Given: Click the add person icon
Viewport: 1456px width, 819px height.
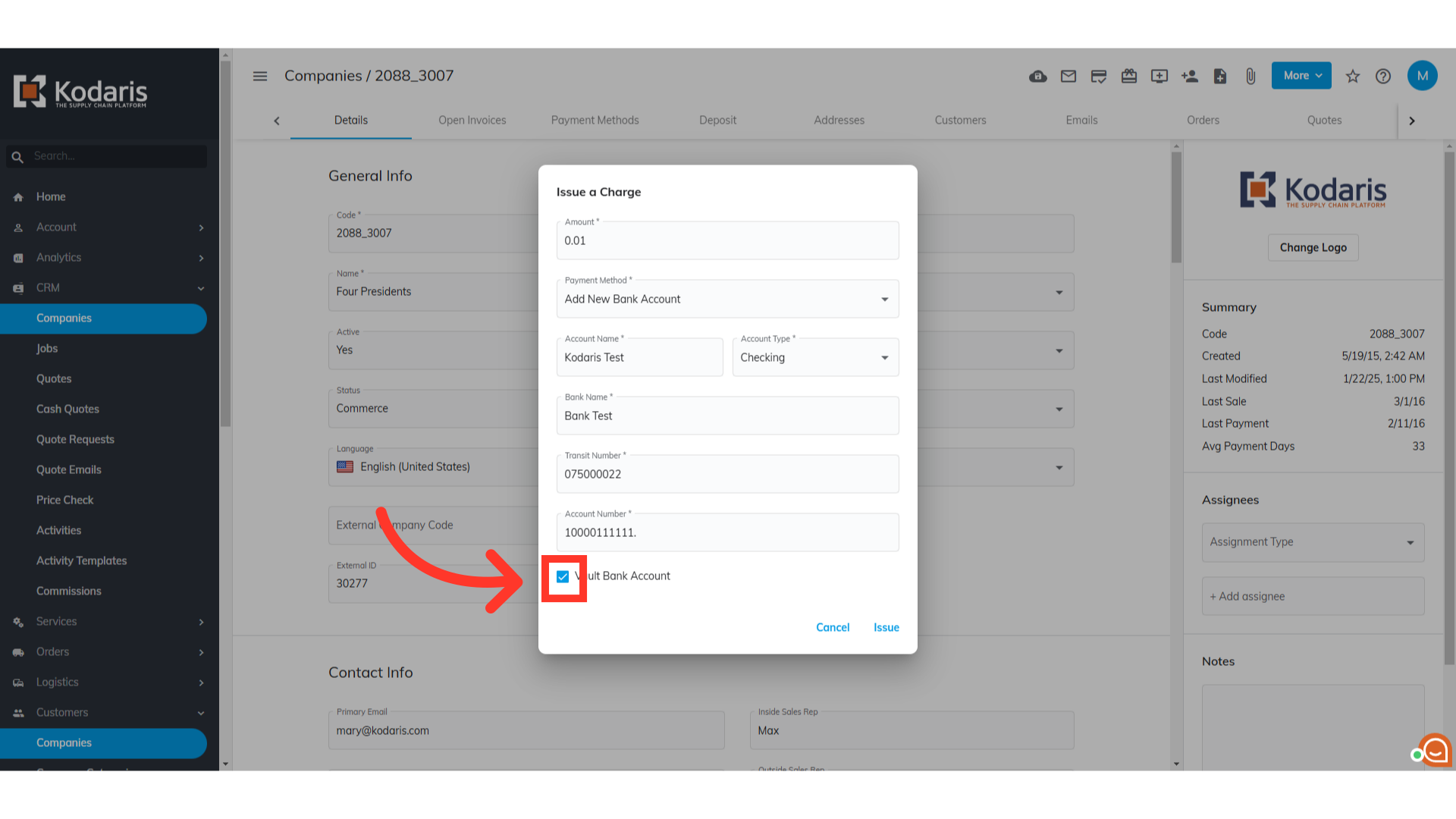Looking at the screenshot, I should tap(1190, 76).
